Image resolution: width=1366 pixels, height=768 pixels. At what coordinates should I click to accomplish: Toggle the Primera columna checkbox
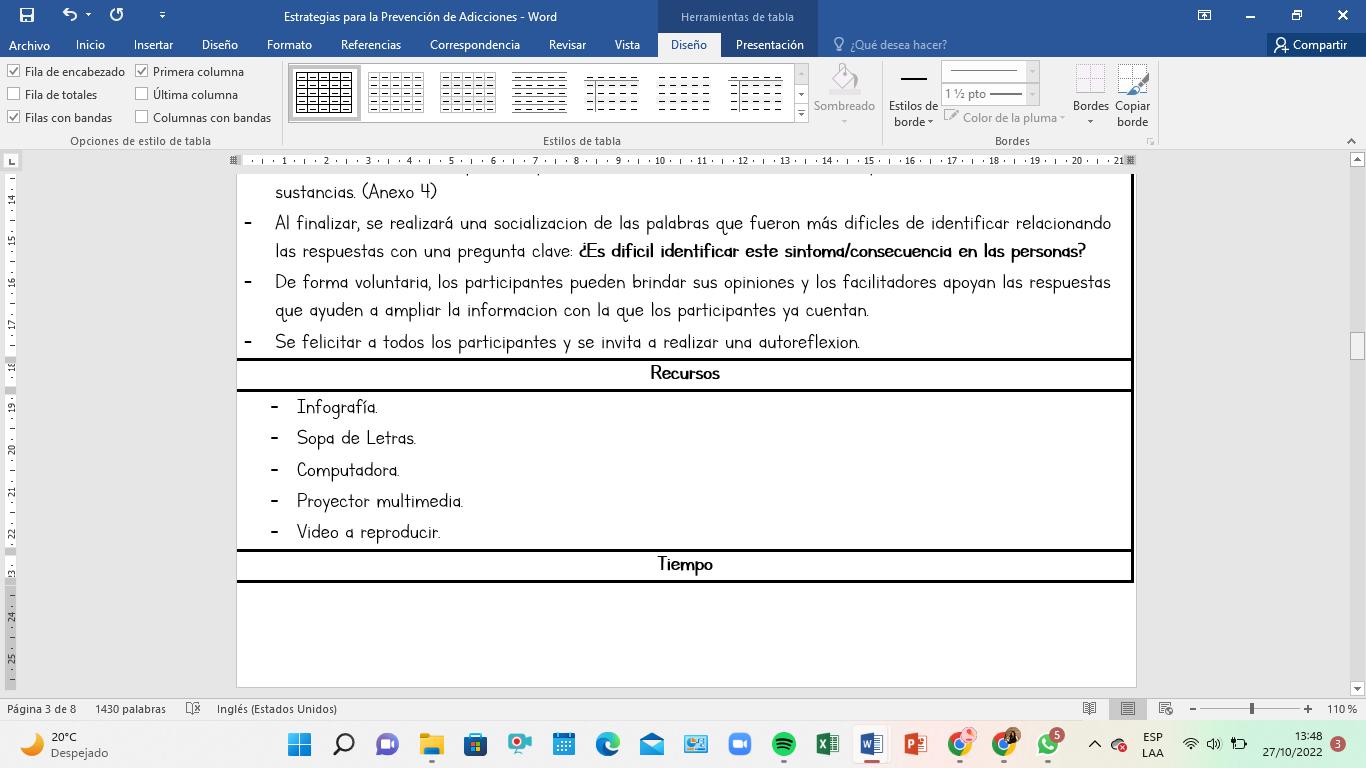coord(142,71)
